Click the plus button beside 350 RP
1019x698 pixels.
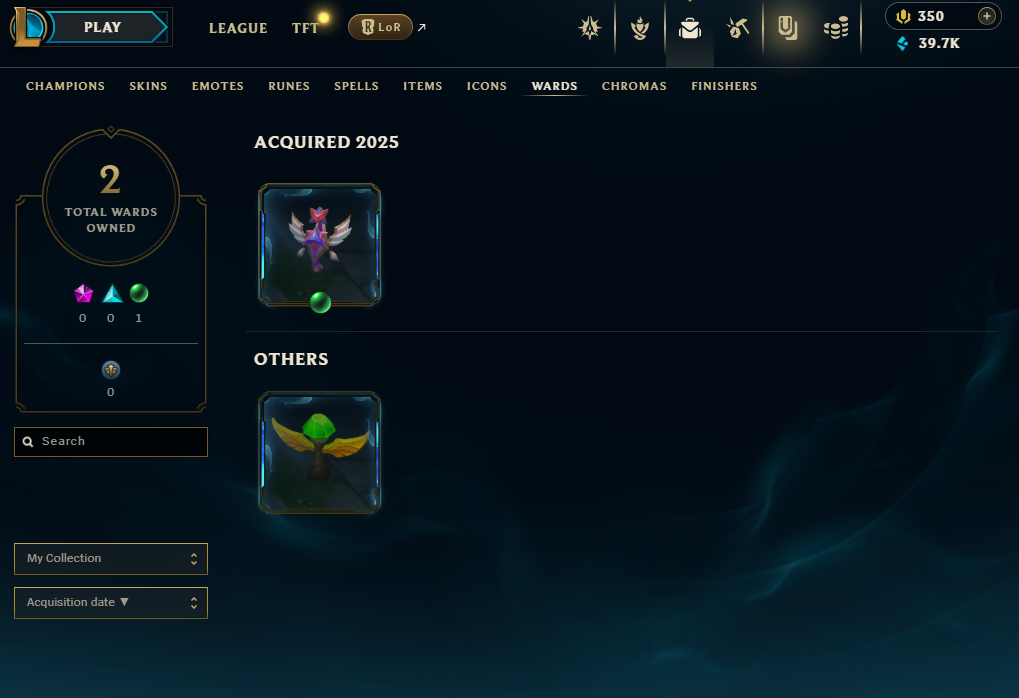(x=986, y=16)
